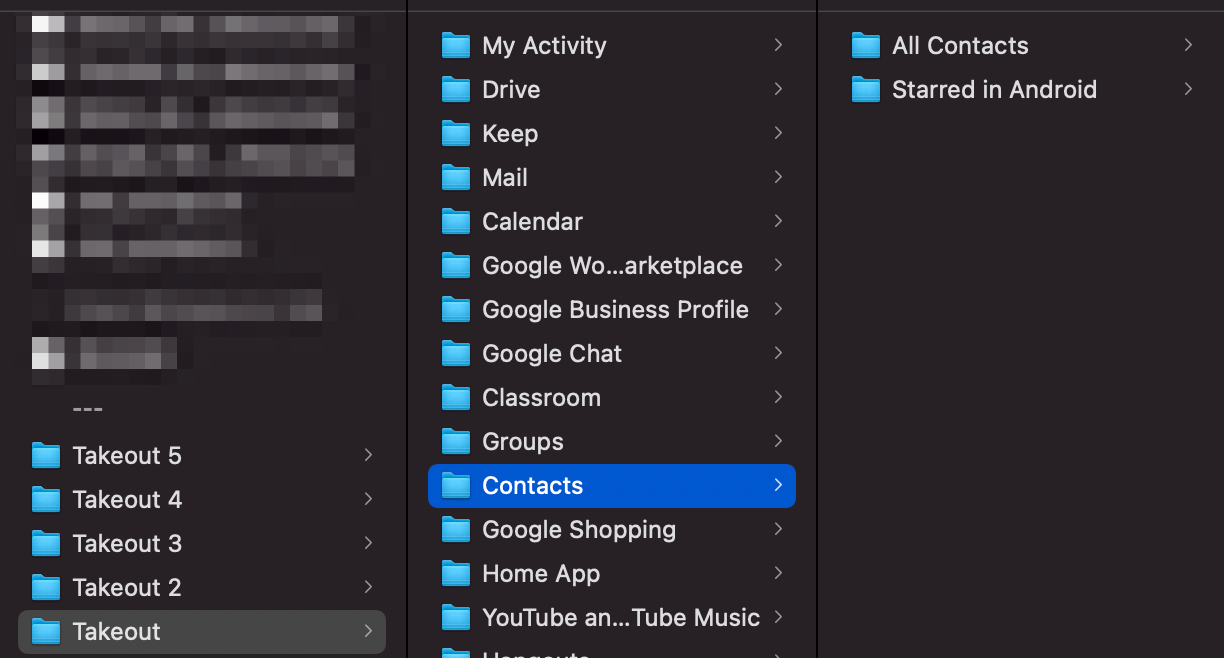Expand the Home App row chevron

point(778,573)
